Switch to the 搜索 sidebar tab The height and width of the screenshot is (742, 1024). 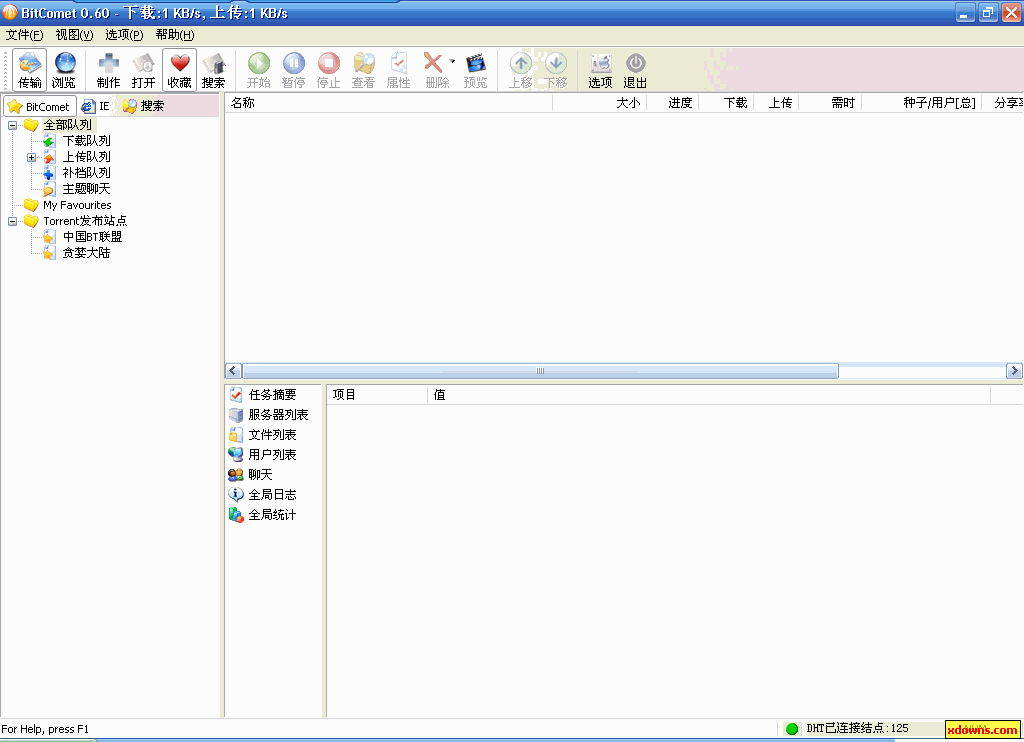pos(144,106)
